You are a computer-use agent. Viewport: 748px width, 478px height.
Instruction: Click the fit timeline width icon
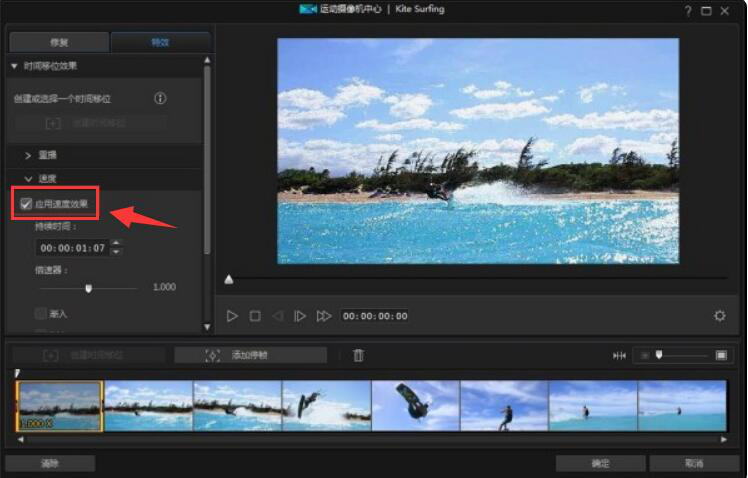(x=620, y=356)
